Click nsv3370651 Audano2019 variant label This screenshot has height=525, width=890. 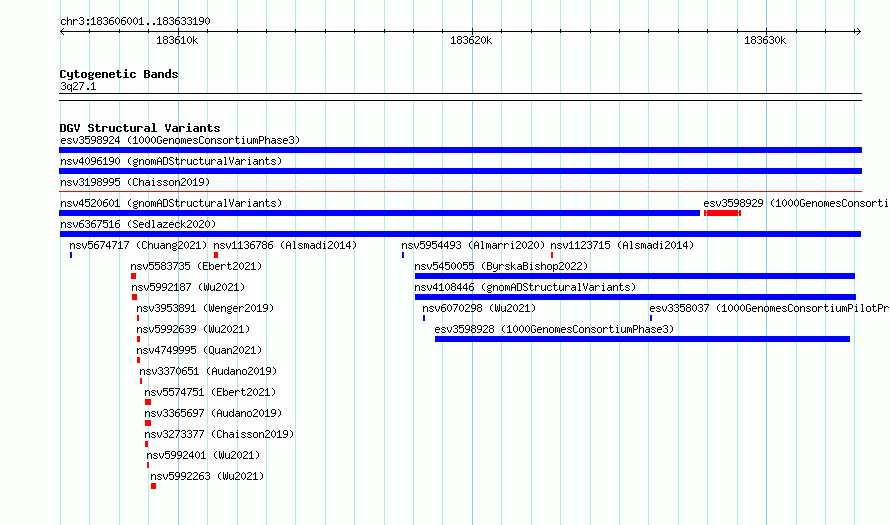click(208, 371)
